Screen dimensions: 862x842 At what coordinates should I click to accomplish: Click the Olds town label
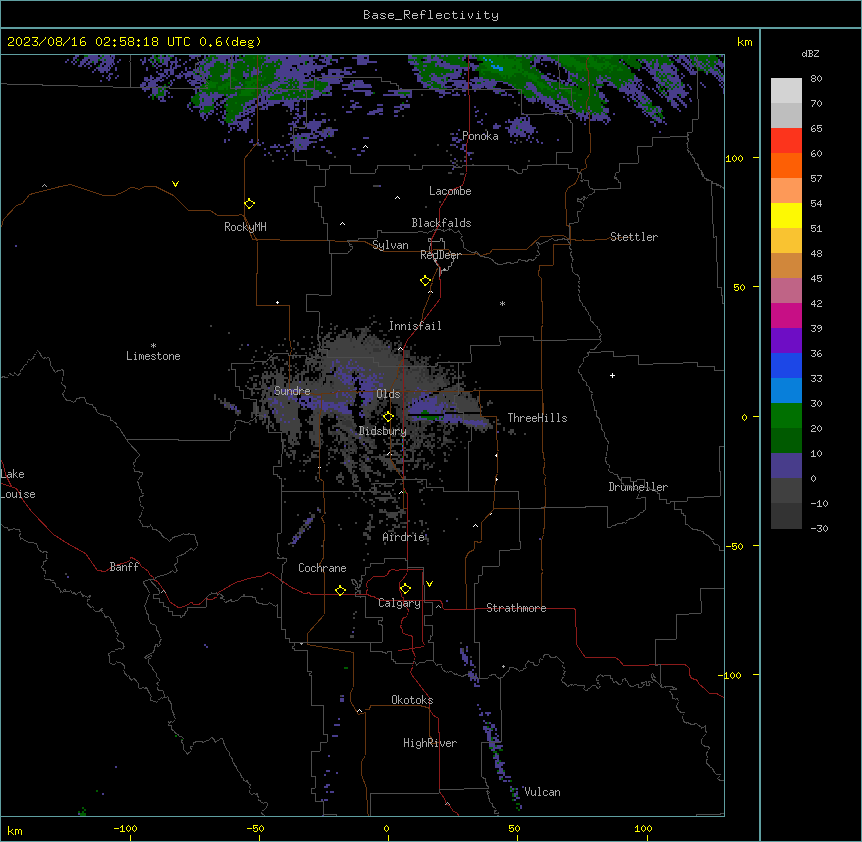[x=388, y=394]
